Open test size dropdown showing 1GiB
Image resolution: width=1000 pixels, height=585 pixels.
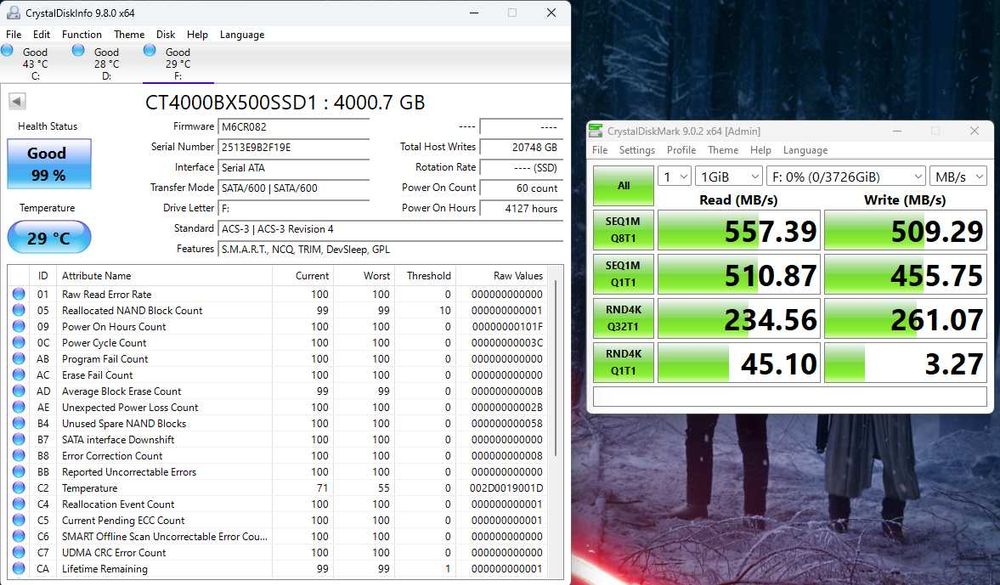pos(728,177)
